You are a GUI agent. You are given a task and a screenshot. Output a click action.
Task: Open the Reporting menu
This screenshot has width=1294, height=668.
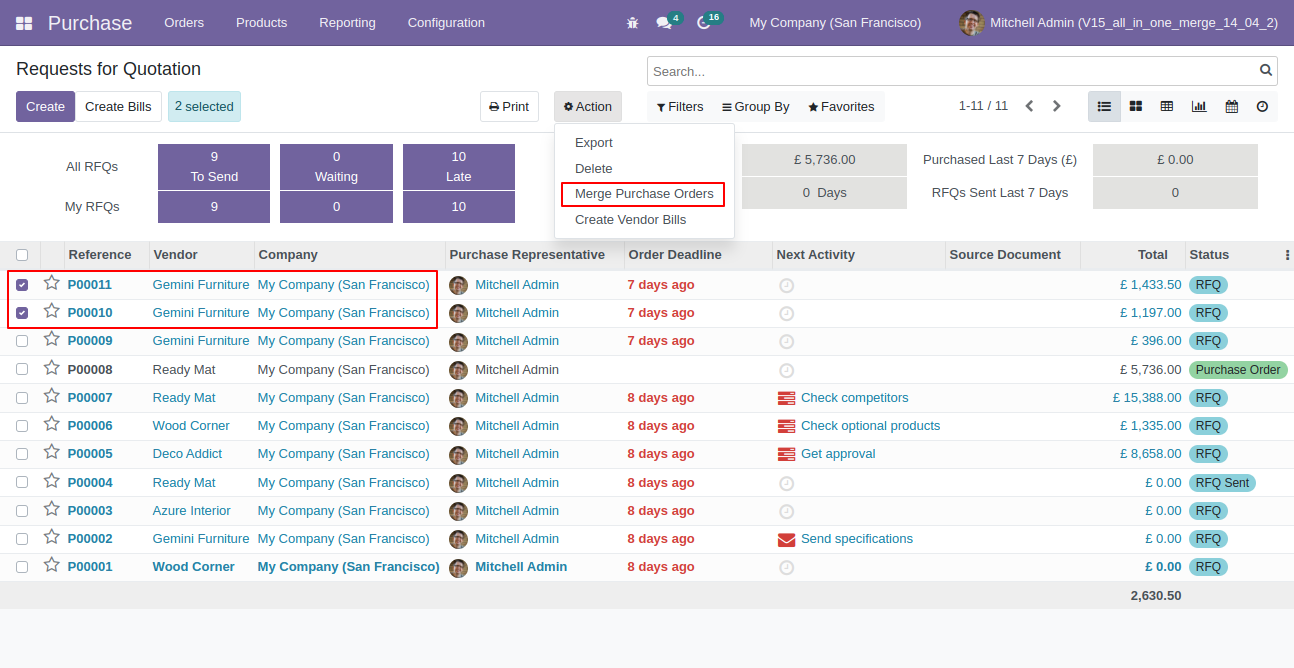(347, 23)
